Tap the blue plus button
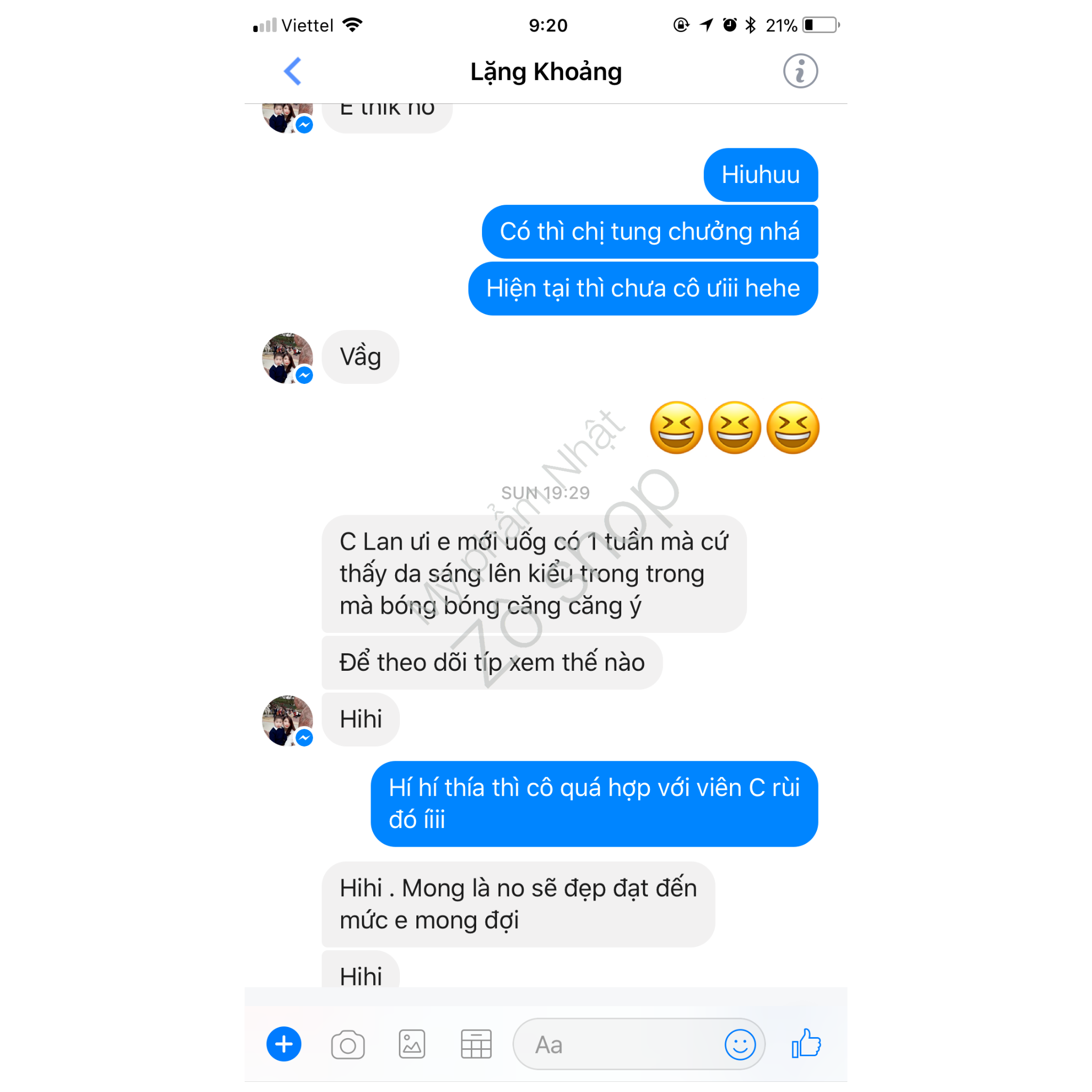 (x=284, y=1044)
